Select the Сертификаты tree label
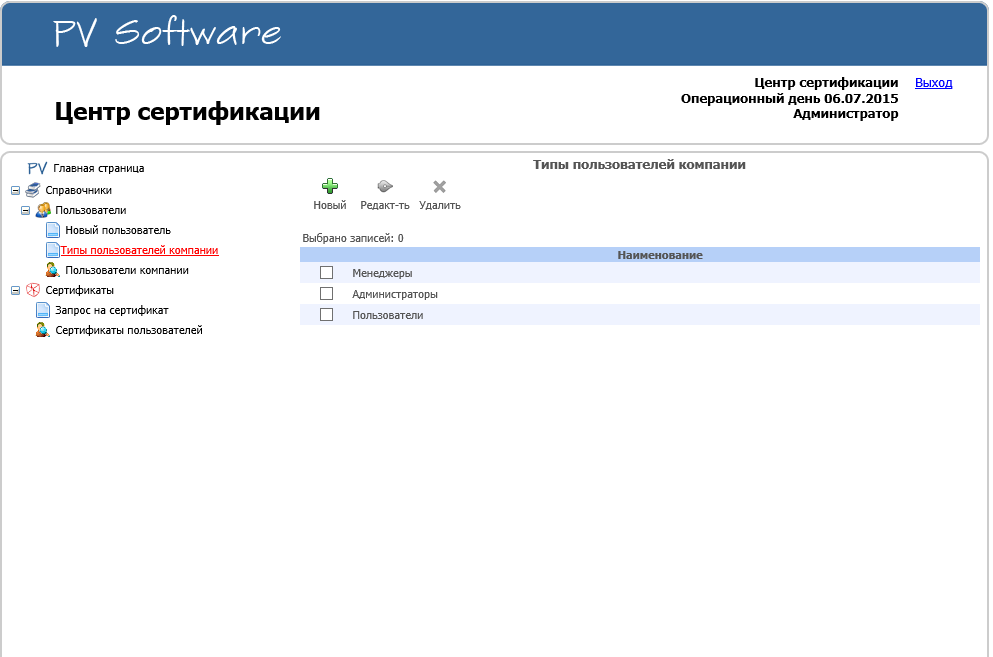 [80, 290]
